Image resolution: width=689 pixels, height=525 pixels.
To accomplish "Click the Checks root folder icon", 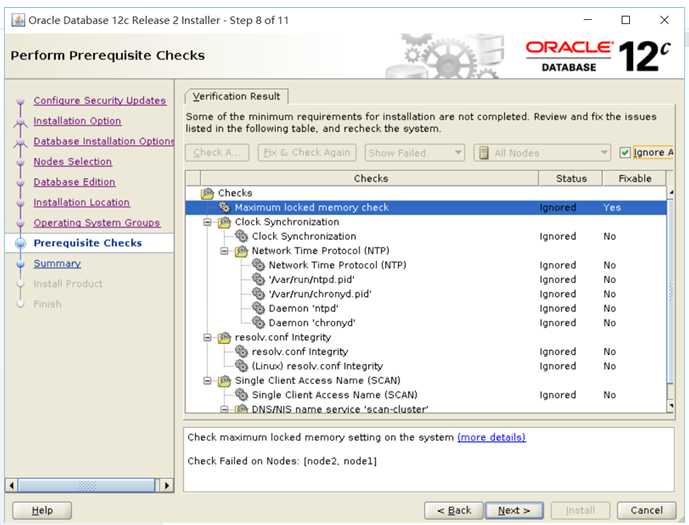I will 207,193.
